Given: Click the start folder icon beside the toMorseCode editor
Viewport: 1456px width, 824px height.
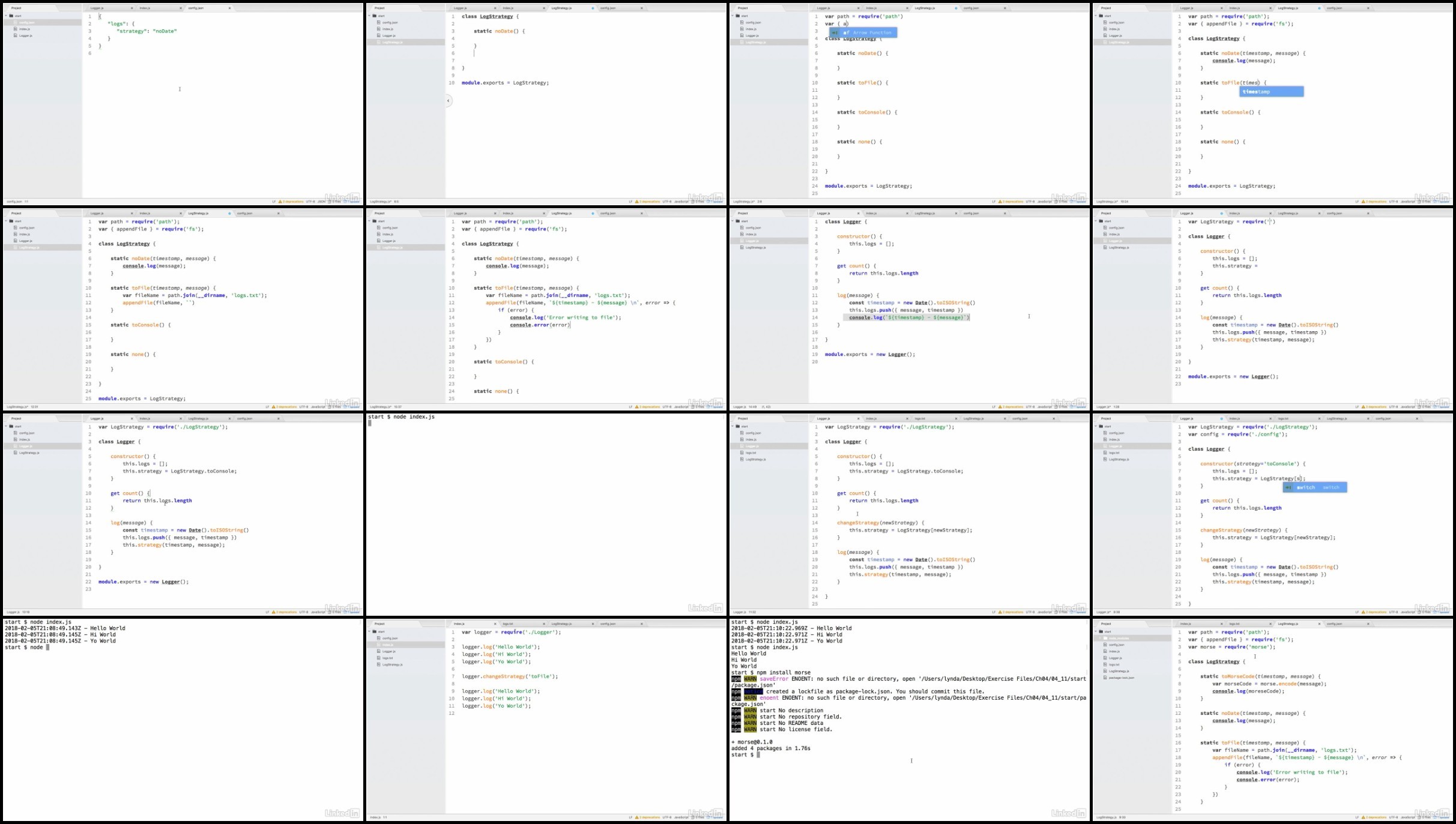Looking at the screenshot, I should 1101,631.
